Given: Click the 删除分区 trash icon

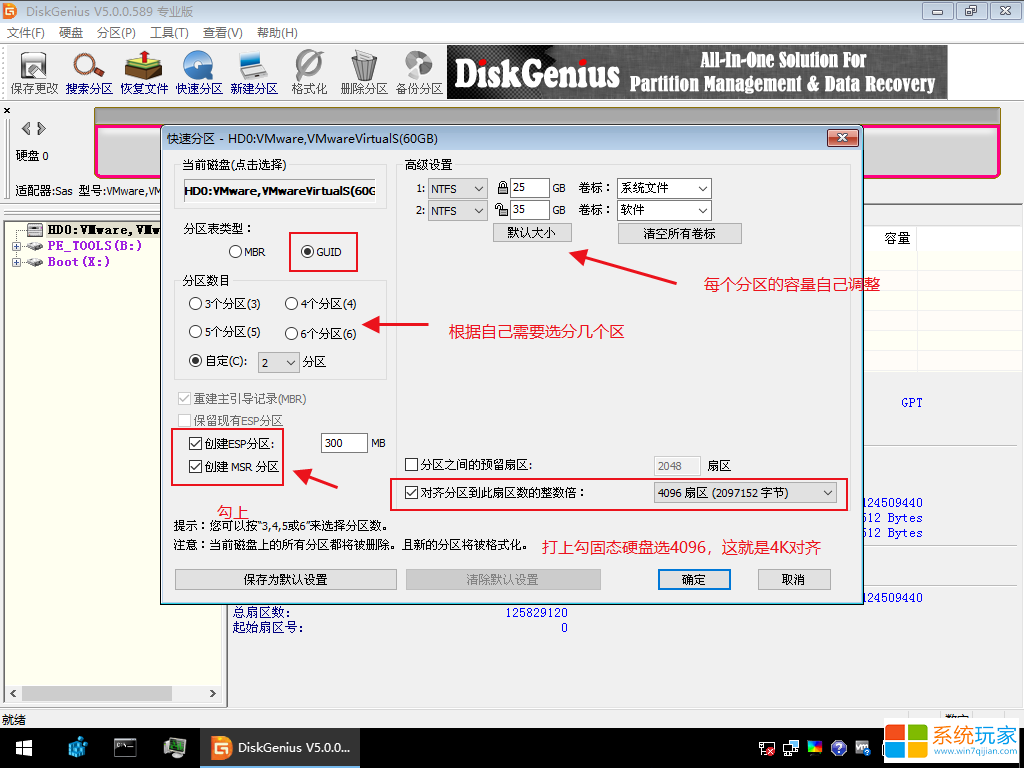Looking at the screenshot, I should click(x=363, y=72).
